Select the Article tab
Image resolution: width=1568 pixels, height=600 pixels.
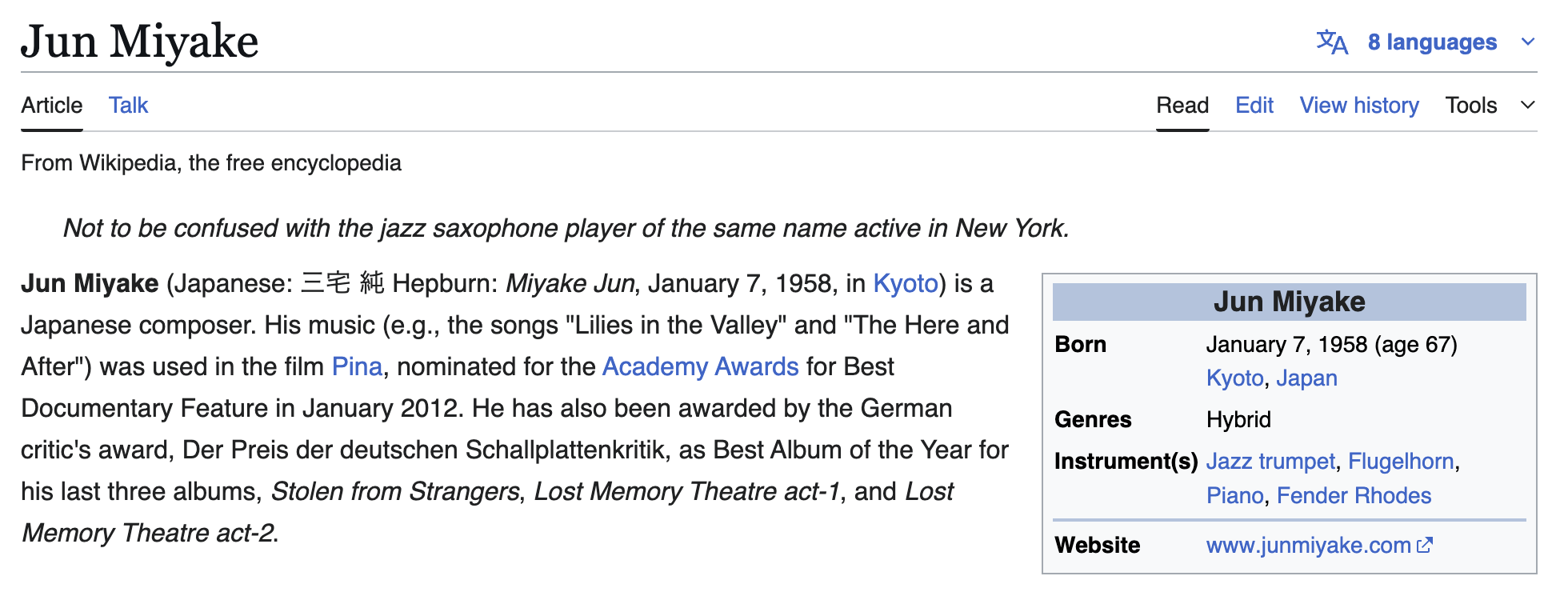pyautogui.click(x=51, y=105)
